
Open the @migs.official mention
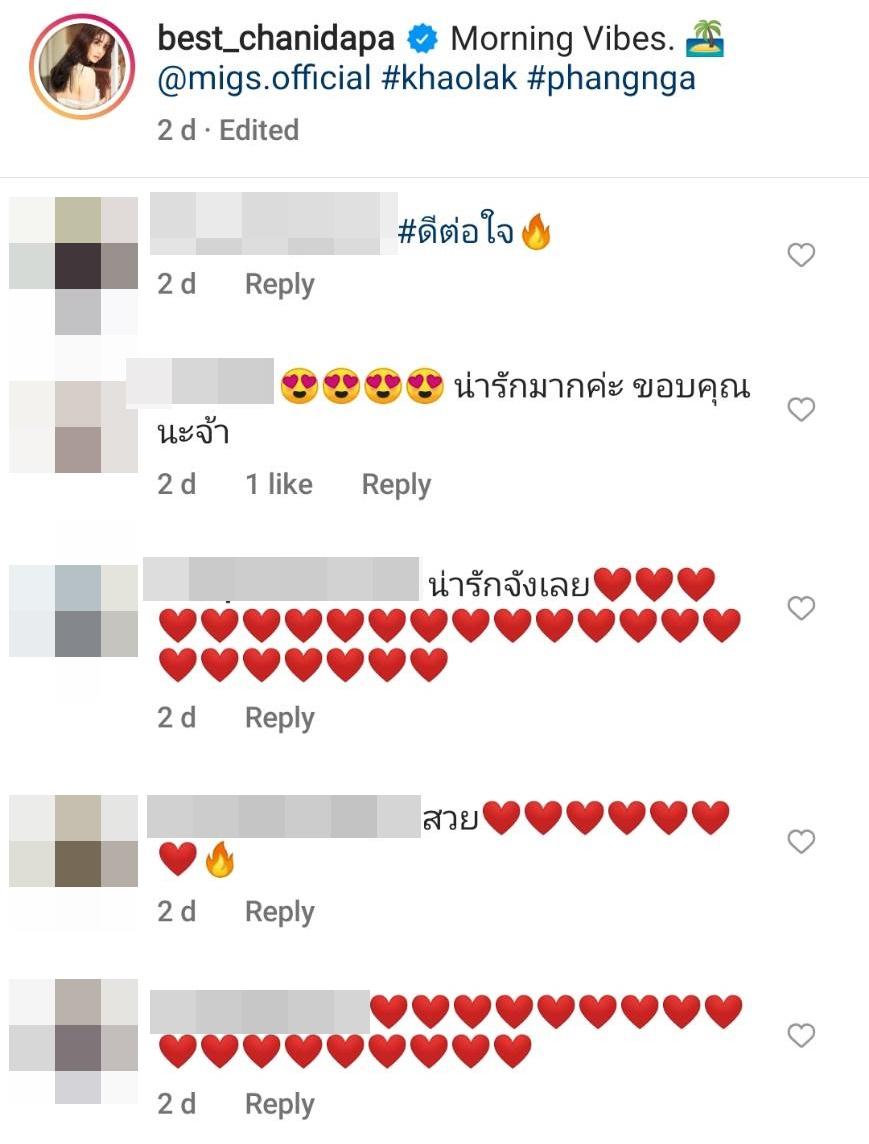(264, 78)
